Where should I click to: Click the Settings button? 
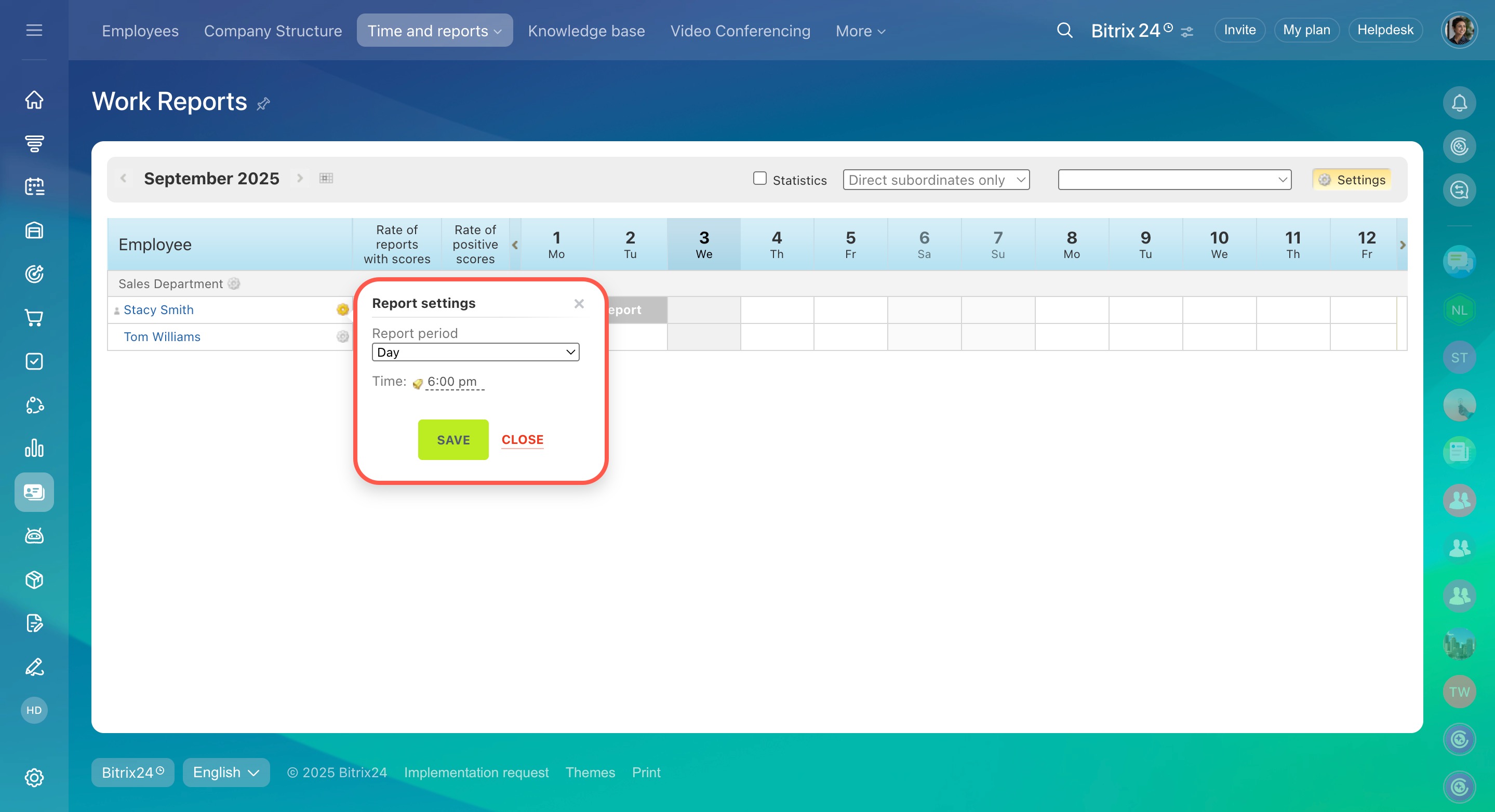point(1352,180)
